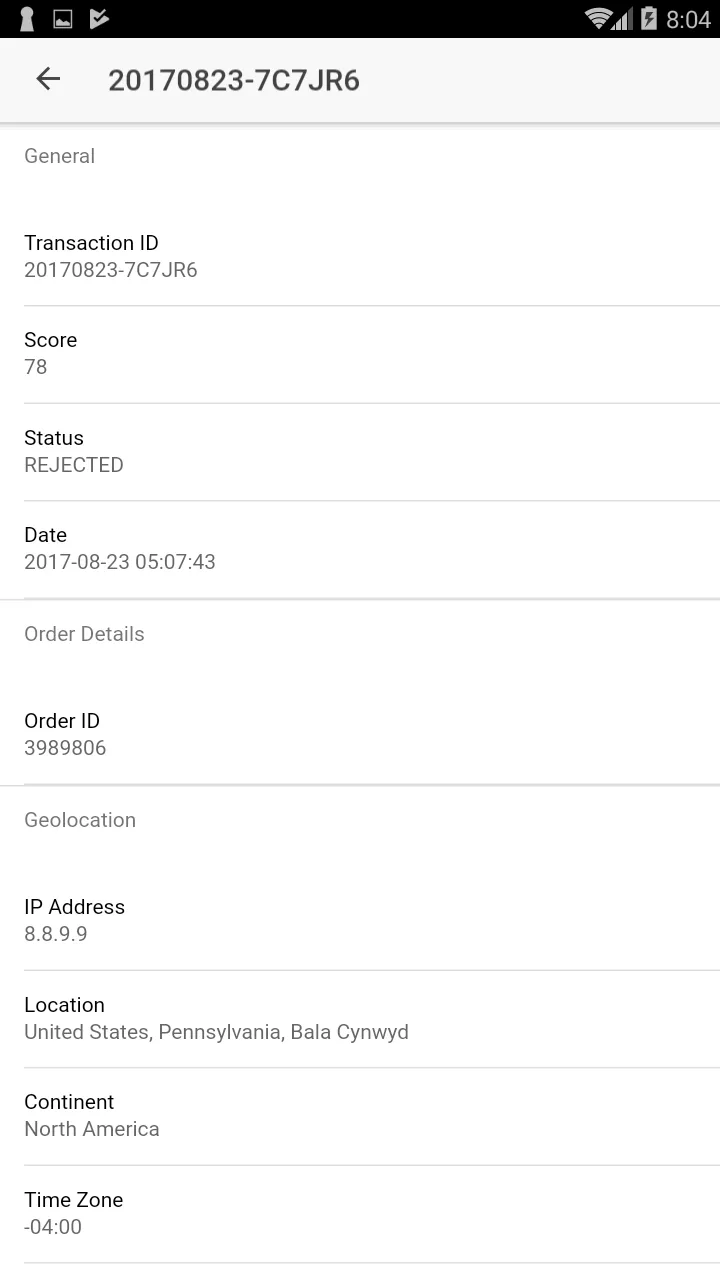Image resolution: width=720 pixels, height=1280 pixels.
Task: Tap the keyhole notification icon
Action: pos(27,19)
